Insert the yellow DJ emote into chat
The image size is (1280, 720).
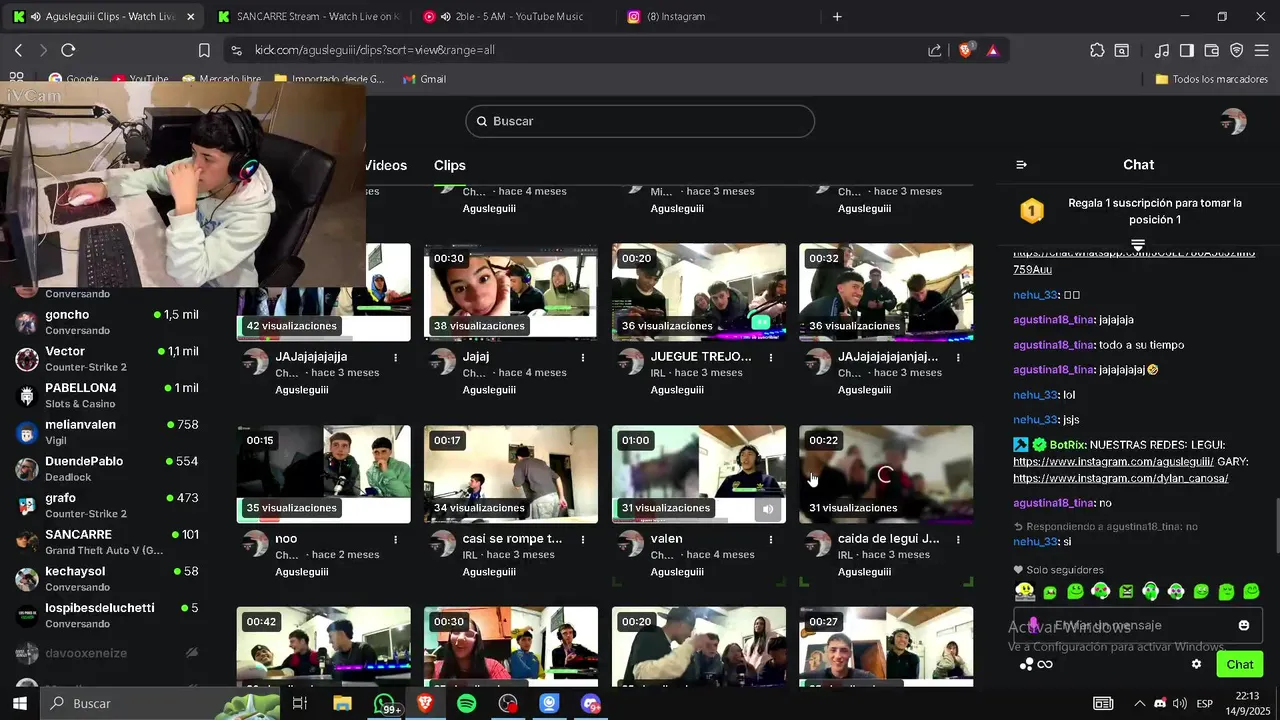coord(1025,592)
